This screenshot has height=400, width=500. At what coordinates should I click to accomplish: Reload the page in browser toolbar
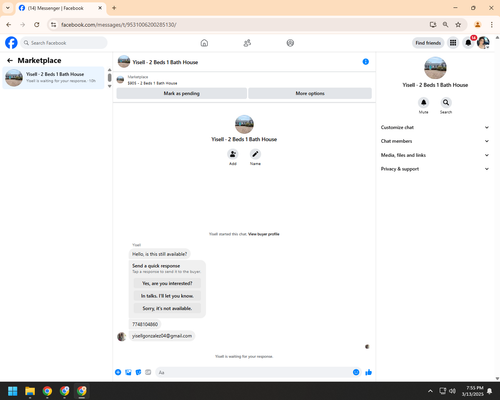click(37, 25)
